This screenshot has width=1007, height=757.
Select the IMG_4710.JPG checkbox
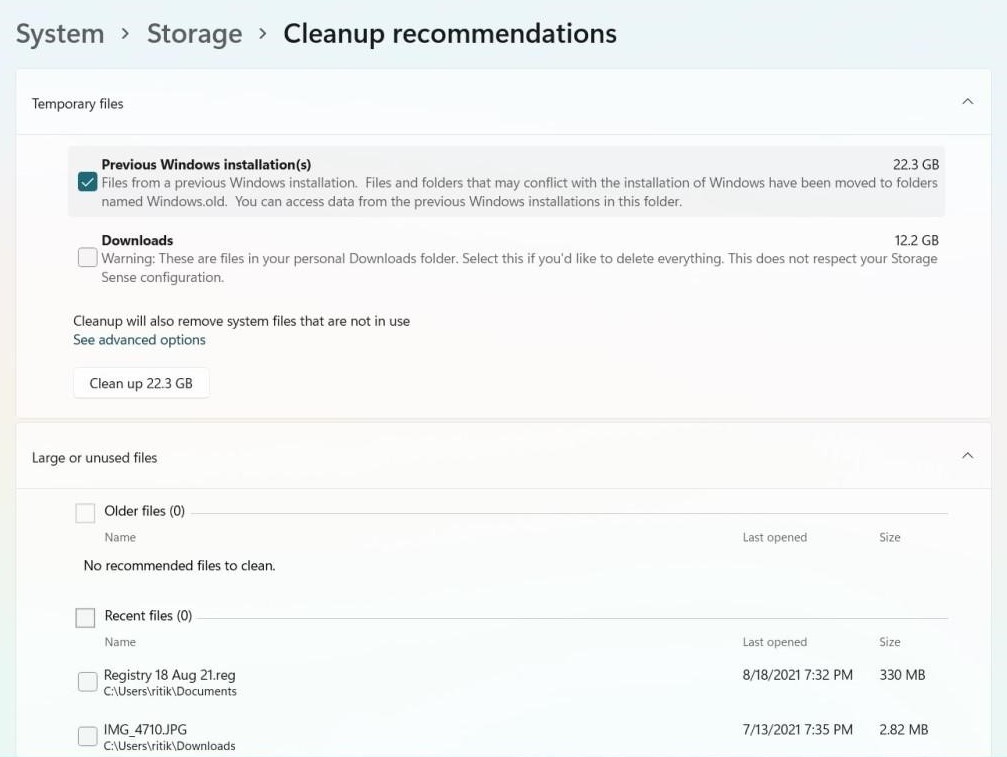[x=89, y=735]
